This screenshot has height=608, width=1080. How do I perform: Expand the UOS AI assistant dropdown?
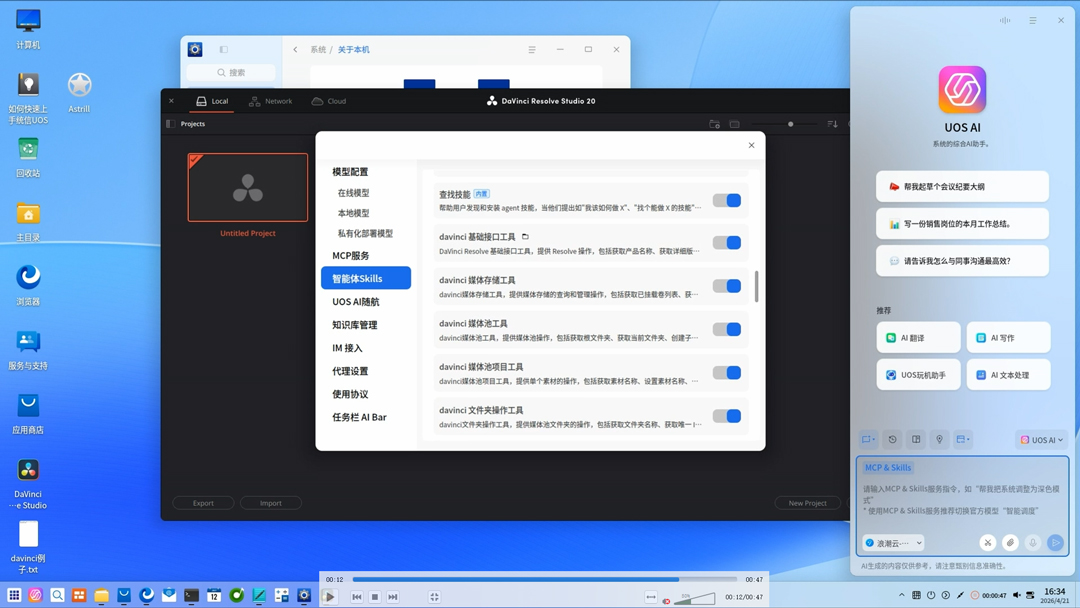[1041, 440]
